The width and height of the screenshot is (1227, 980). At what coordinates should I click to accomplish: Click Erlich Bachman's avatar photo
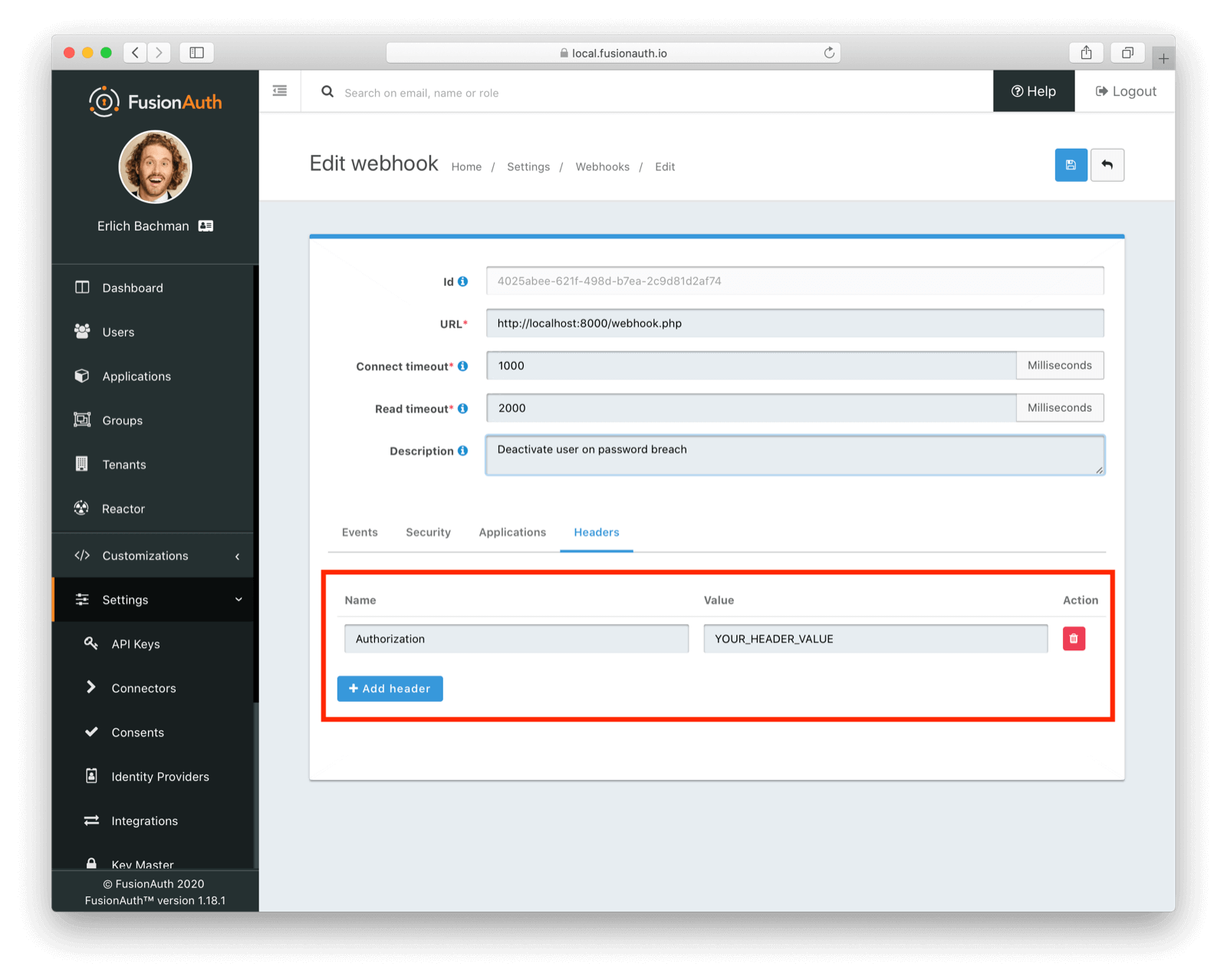coord(156,166)
